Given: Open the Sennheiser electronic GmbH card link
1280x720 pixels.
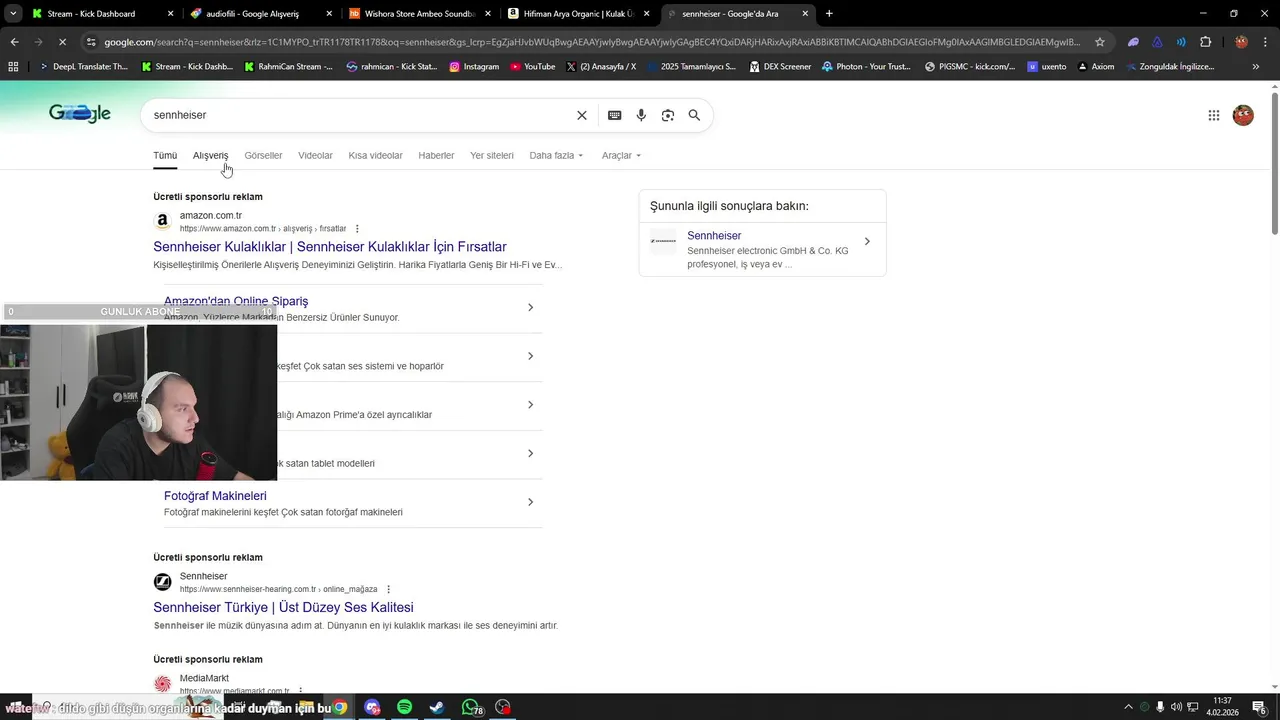Looking at the screenshot, I should click(x=762, y=248).
